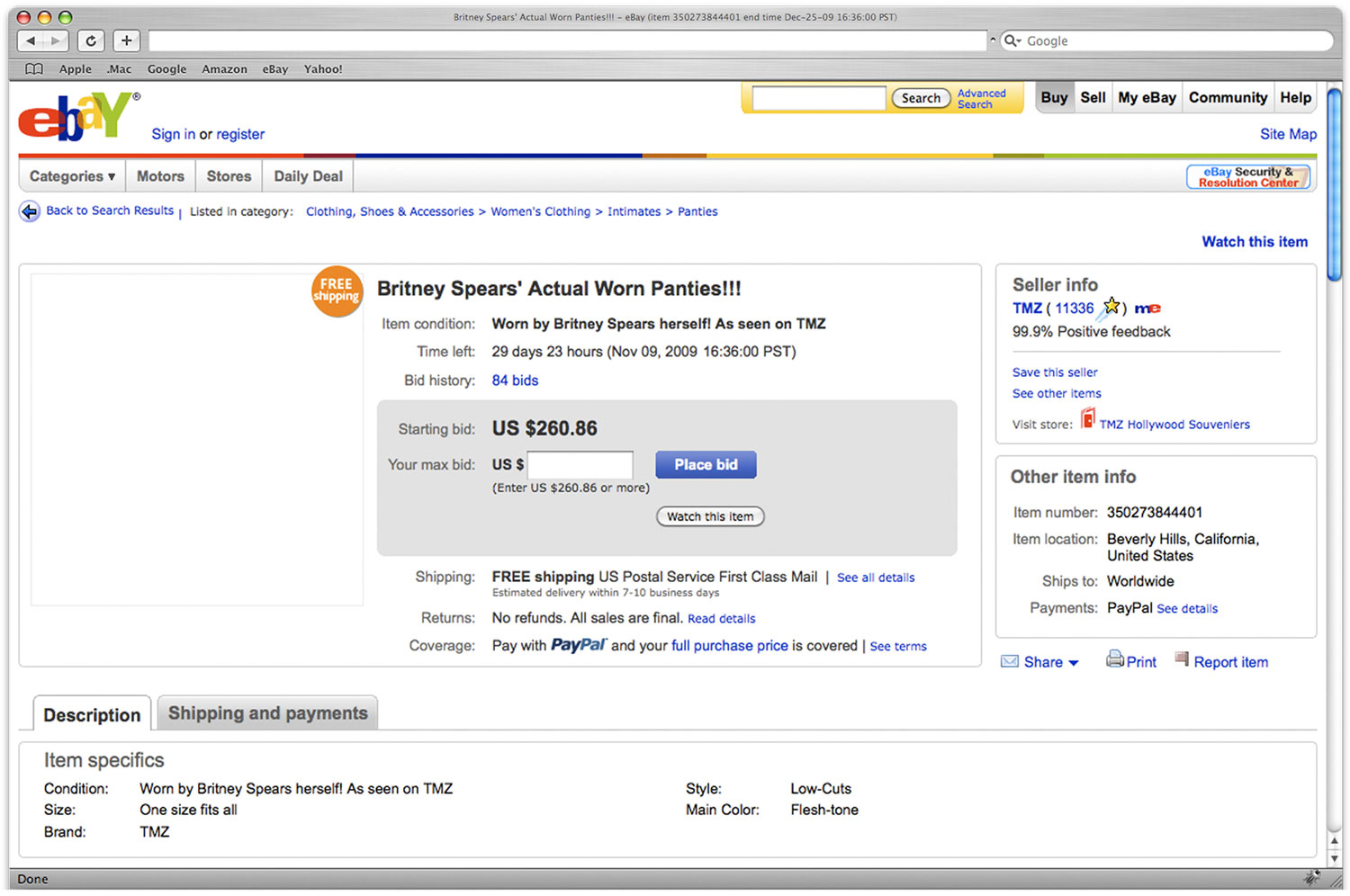Click the Report item flag icon

[x=1182, y=659]
